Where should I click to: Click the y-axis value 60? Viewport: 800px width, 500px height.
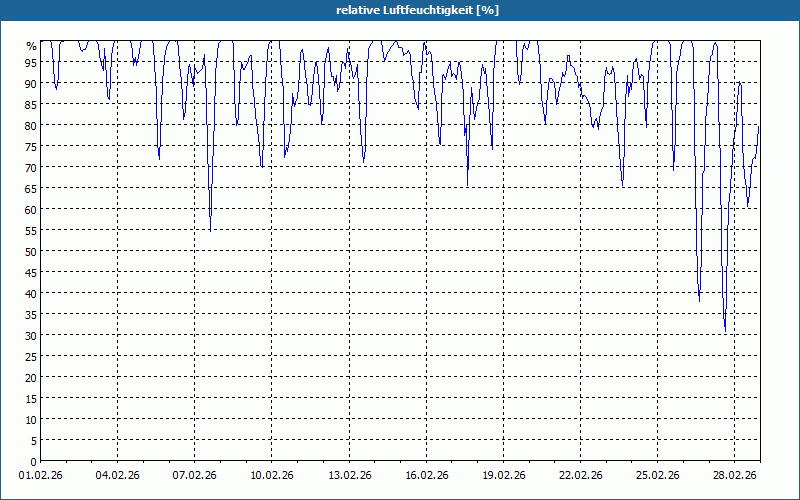[x=31, y=209]
